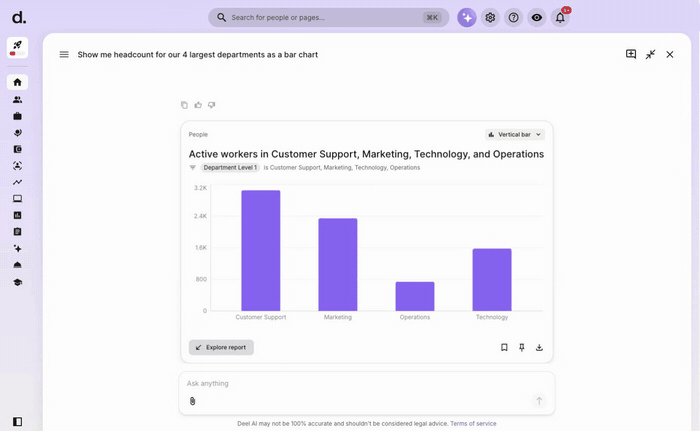This screenshot has width=700, height=431.
Task: Open the service bell icon in sidebar
Action: point(17,265)
